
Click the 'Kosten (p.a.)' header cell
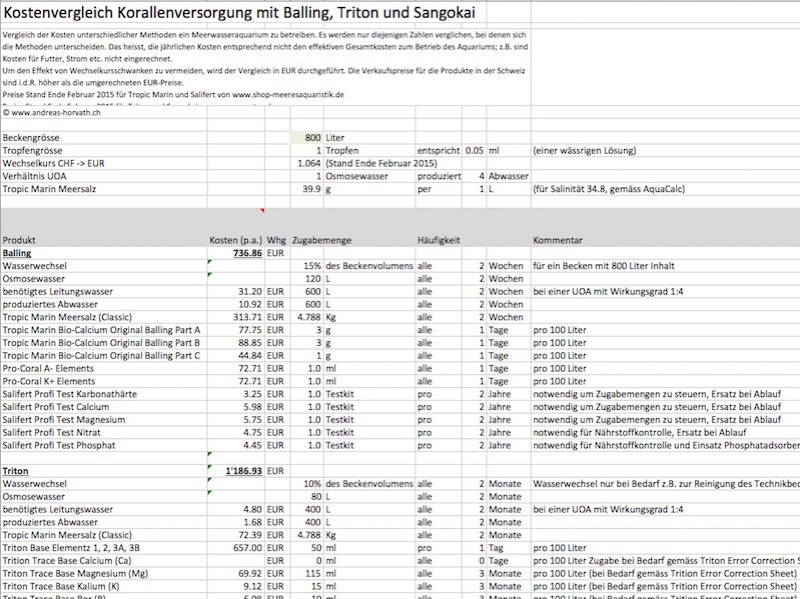coord(235,240)
